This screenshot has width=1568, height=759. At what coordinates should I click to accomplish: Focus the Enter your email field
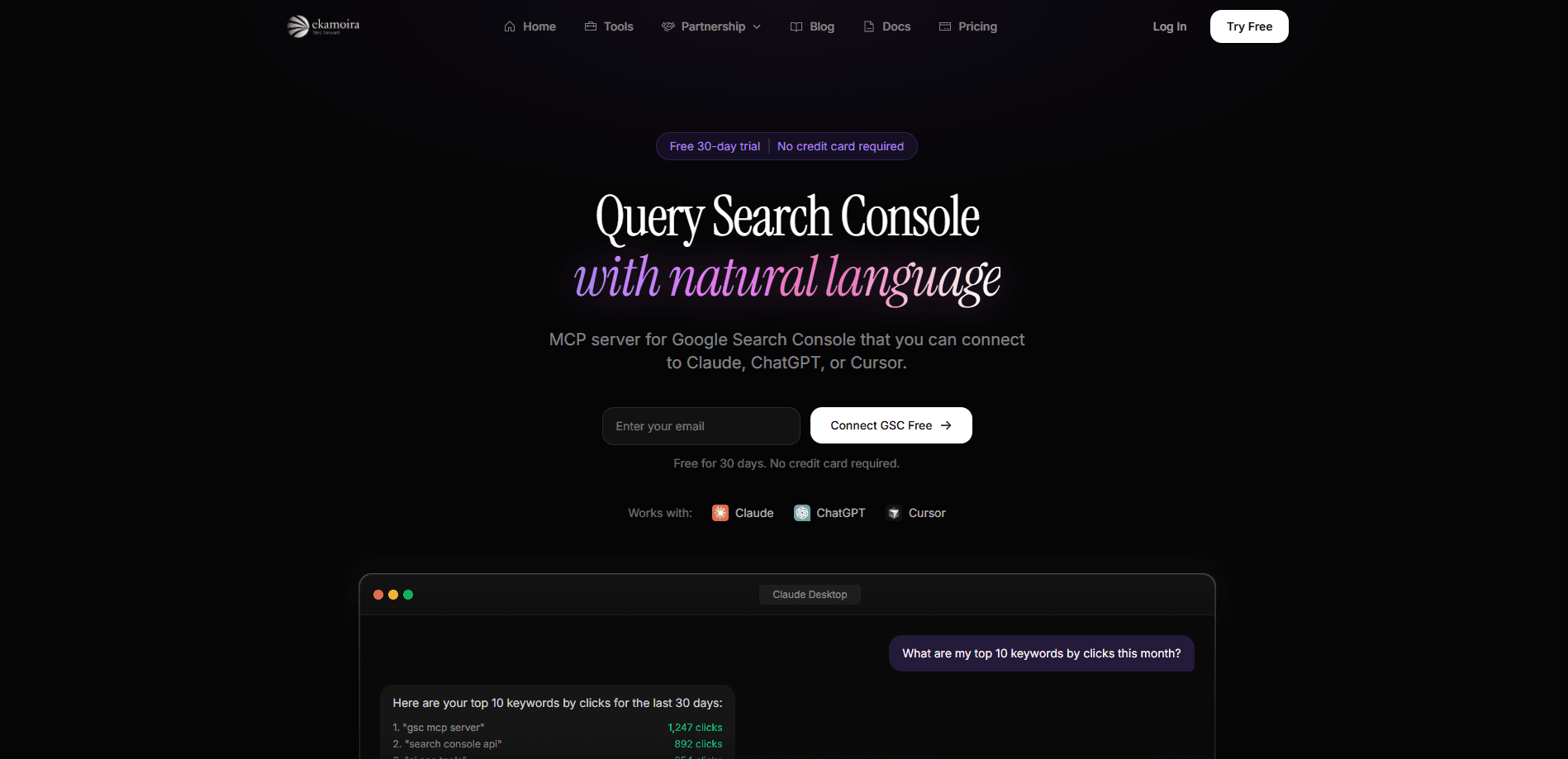point(701,426)
